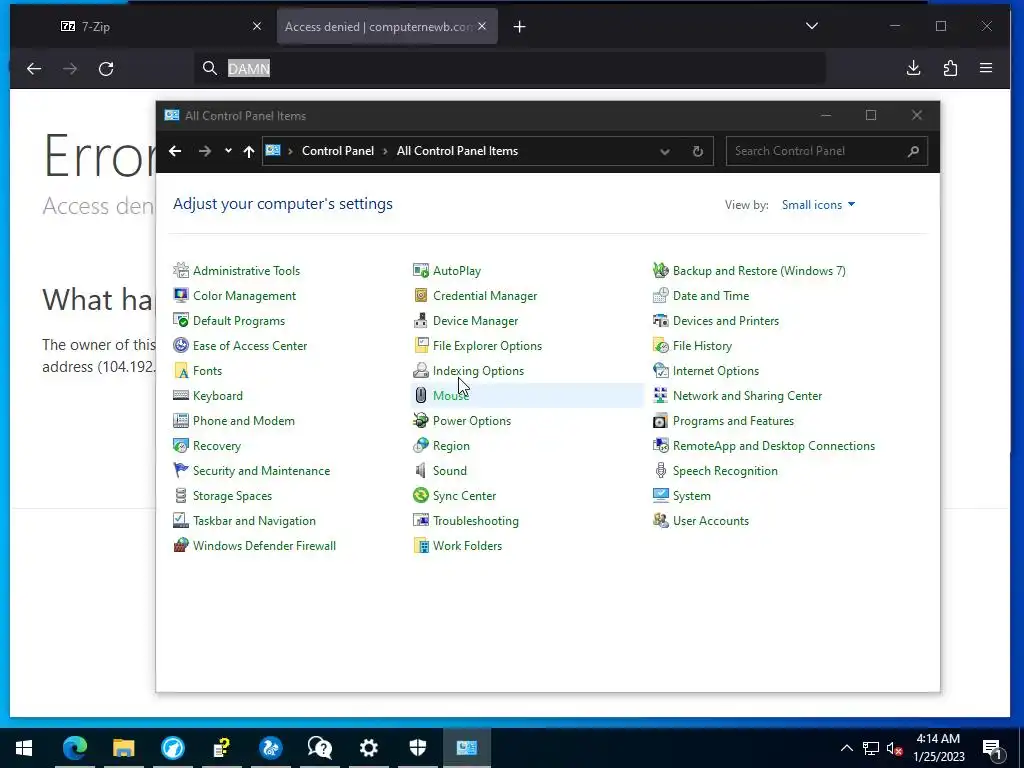Open Devices and Printers icon
The height and width of the screenshot is (768, 1024).
point(661,321)
